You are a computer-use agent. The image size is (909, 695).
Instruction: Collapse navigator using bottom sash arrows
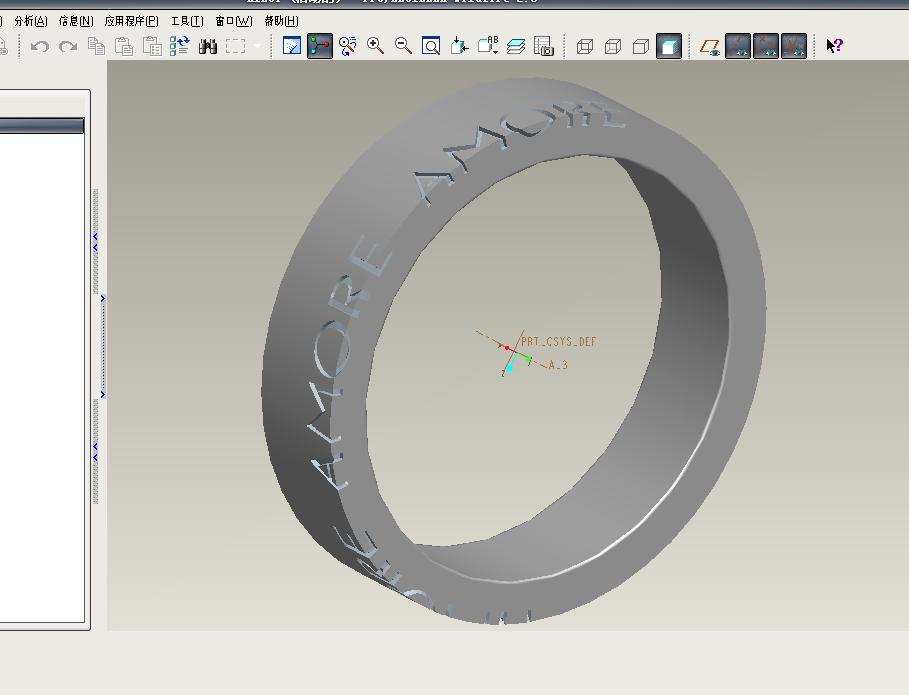pos(95,452)
